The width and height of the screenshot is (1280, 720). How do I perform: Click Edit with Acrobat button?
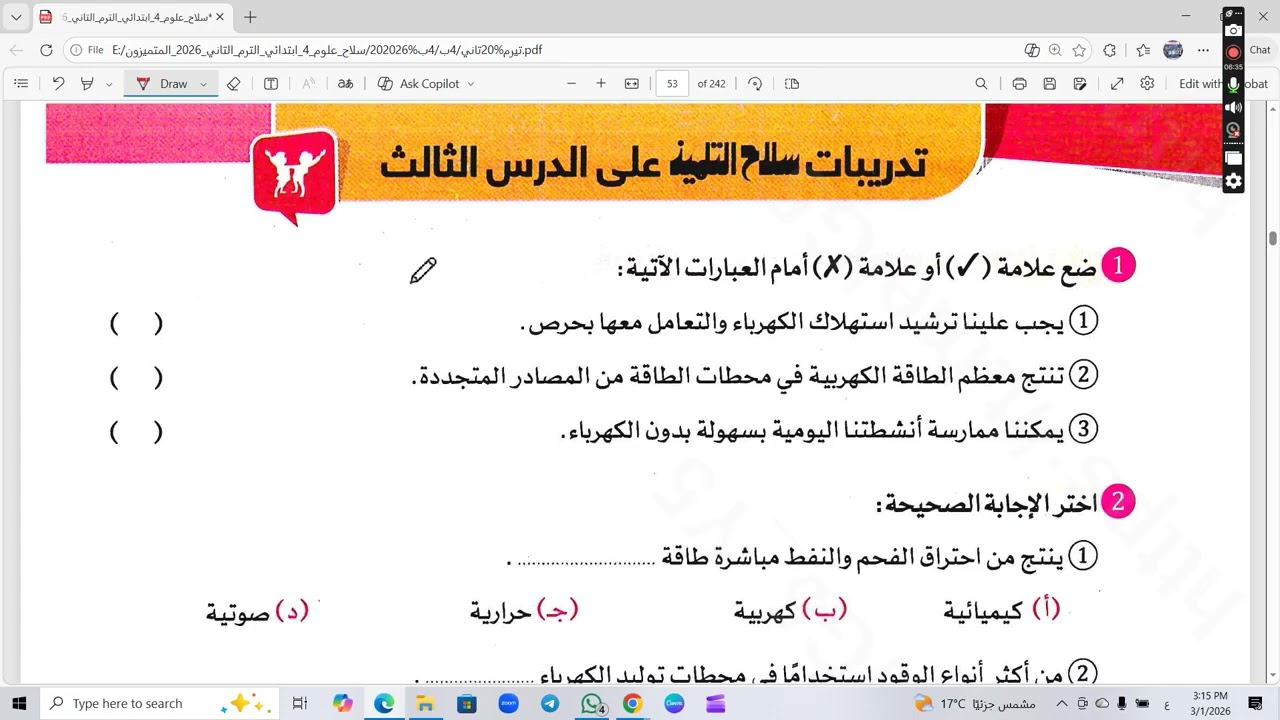[1223, 84]
